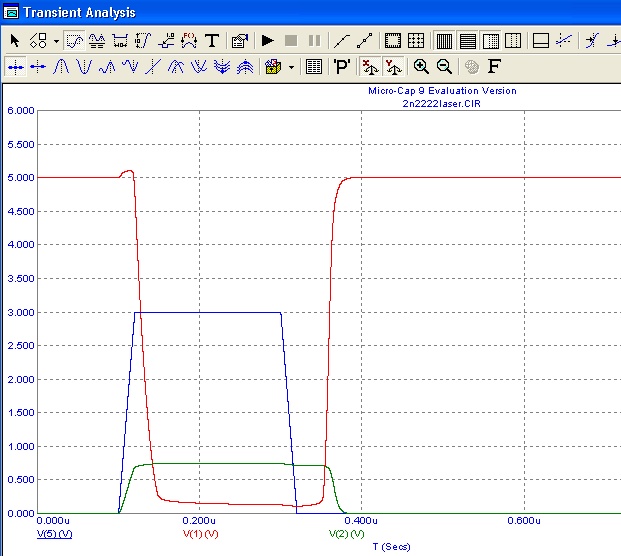The height and width of the screenshot is (556, 621).
Task: Toggle the Y-axis auto scale button
Action: (393, 67)
